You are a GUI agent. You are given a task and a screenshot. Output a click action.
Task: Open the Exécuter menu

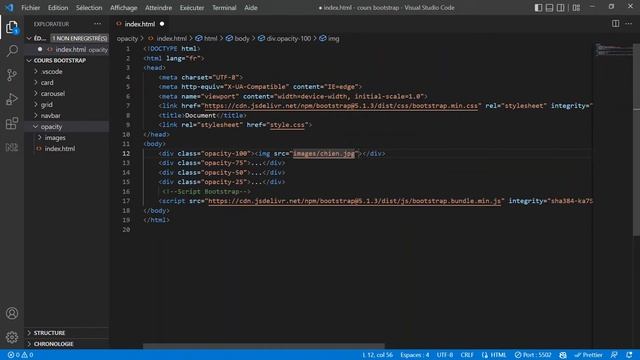coord(192,8)
